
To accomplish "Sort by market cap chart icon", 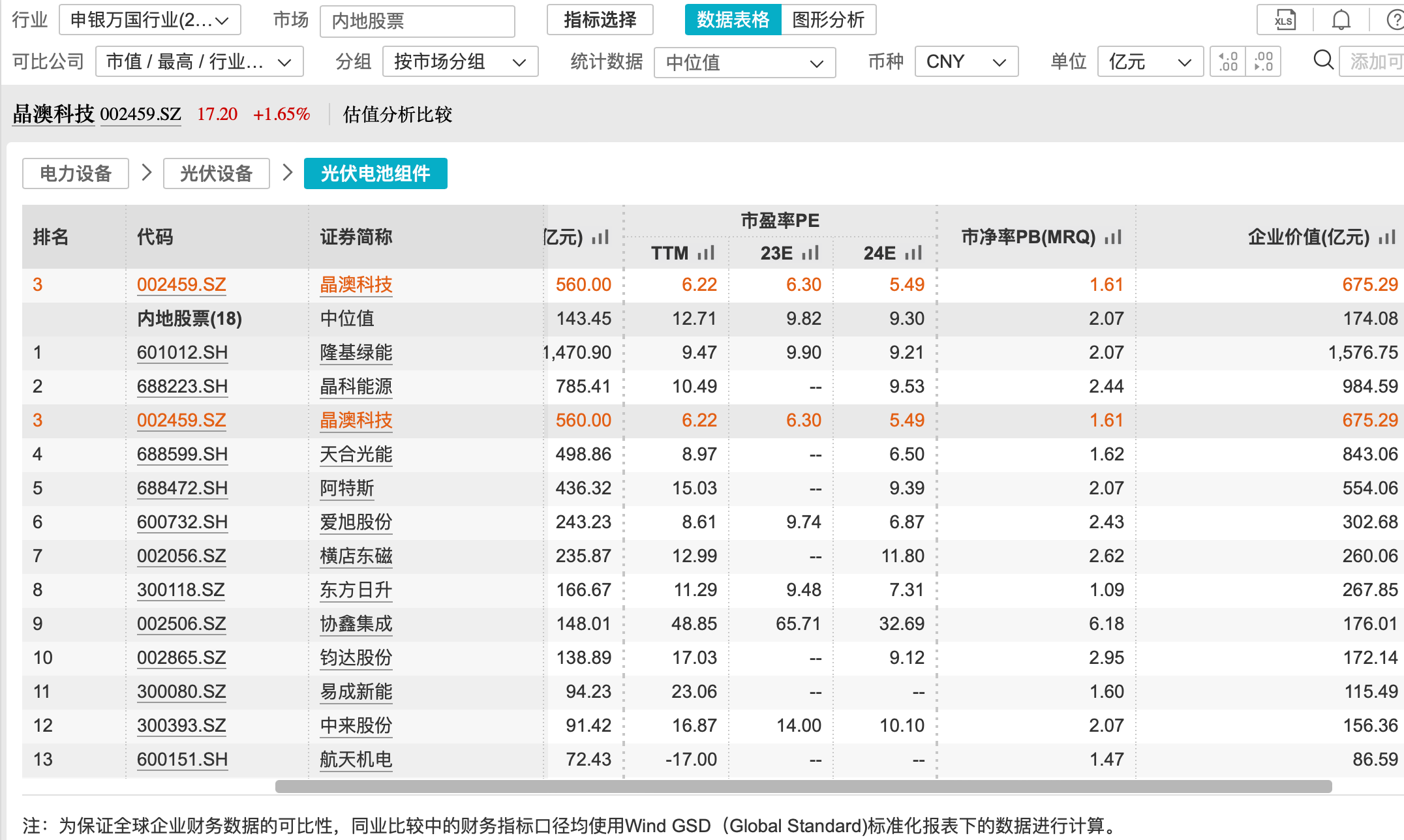I will pos(600,237).
